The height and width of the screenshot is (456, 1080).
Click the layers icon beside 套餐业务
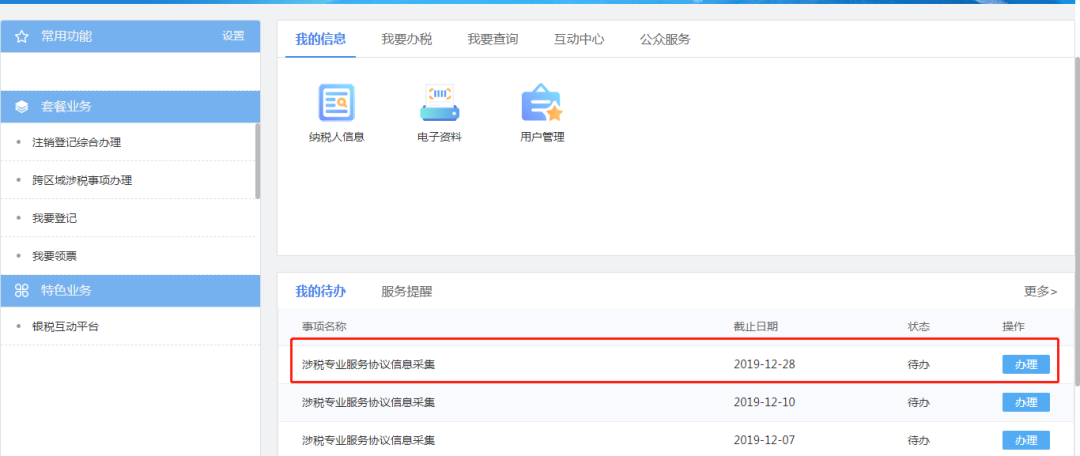21,107
